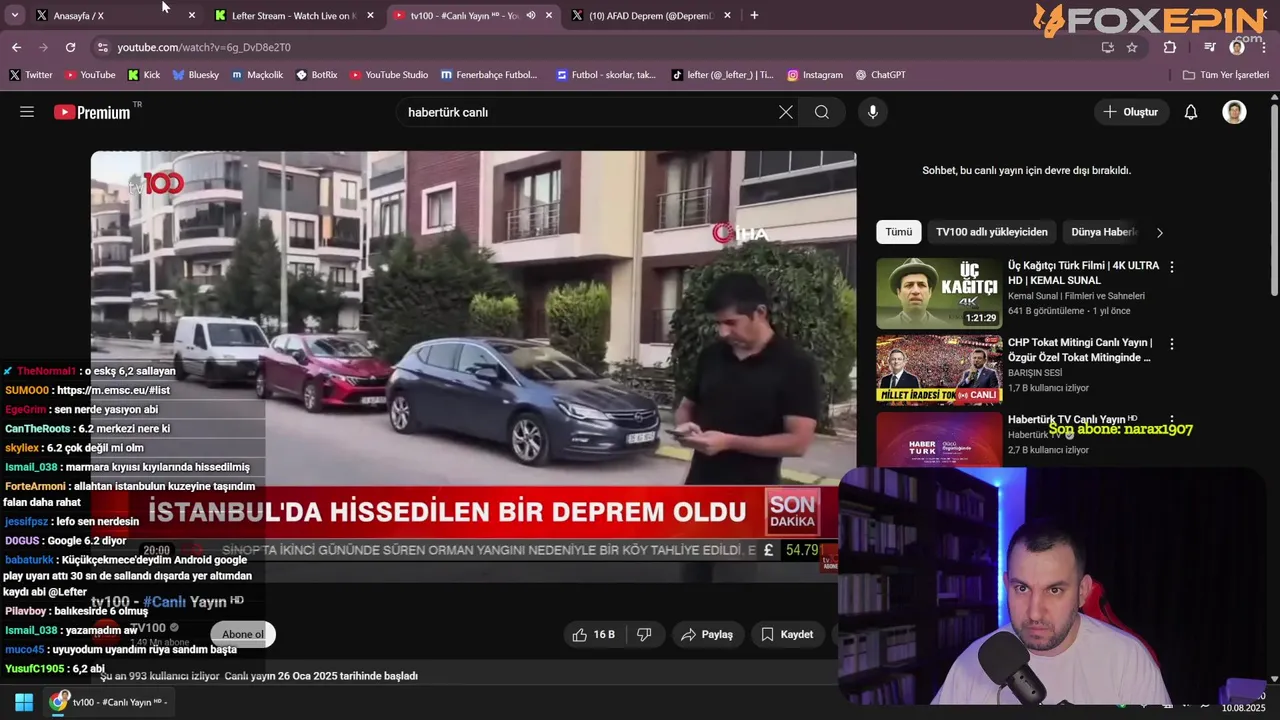
Task: Go back with the browser back arrow
Action: coord(16,47)
